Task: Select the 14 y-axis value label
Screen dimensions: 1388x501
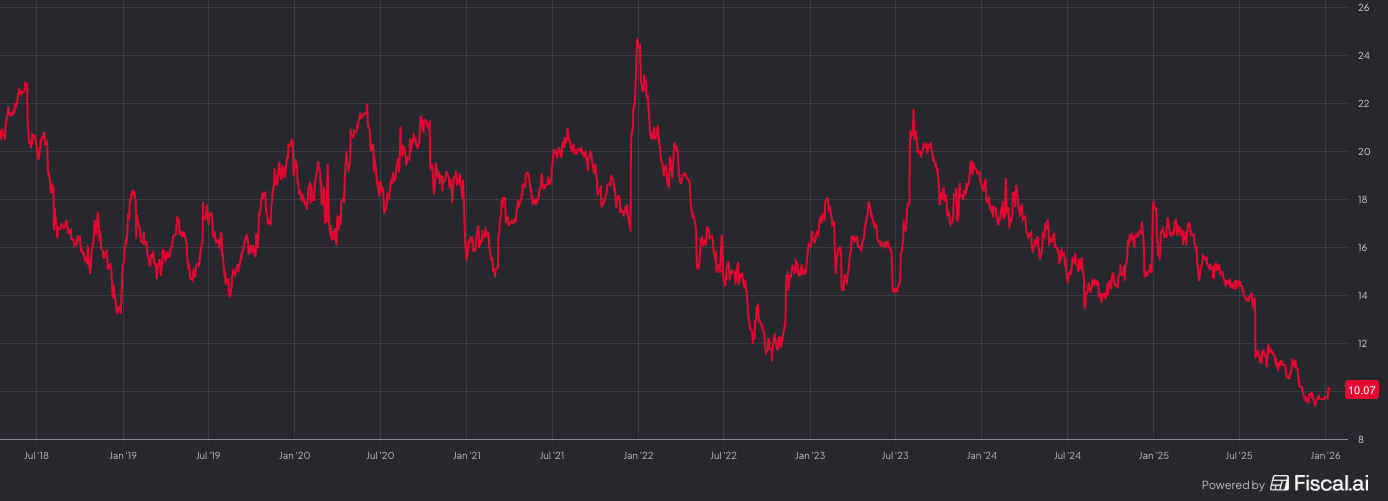Action: 1363,296
